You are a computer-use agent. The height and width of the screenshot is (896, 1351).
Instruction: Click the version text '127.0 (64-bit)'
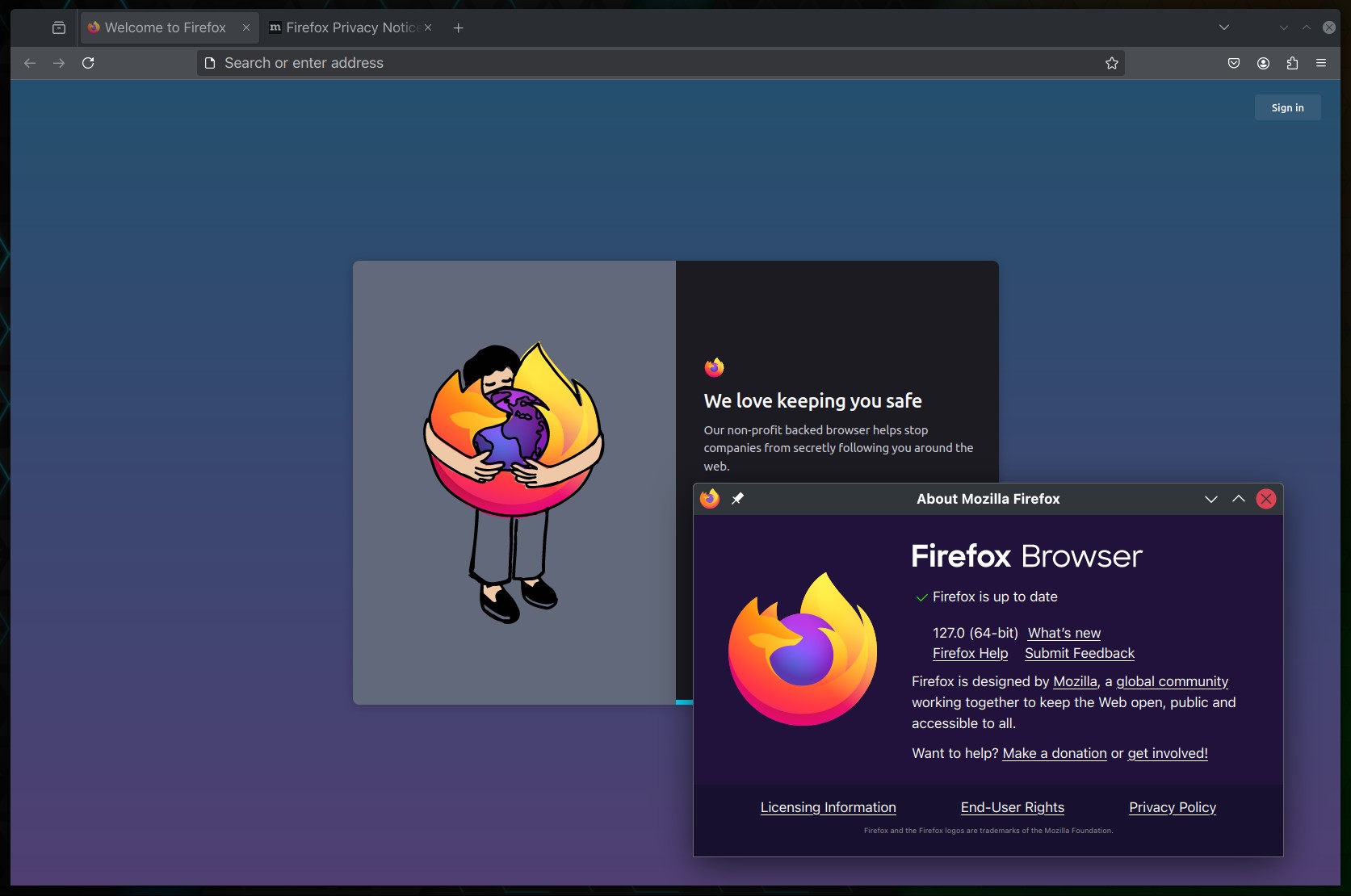[975, 633]
